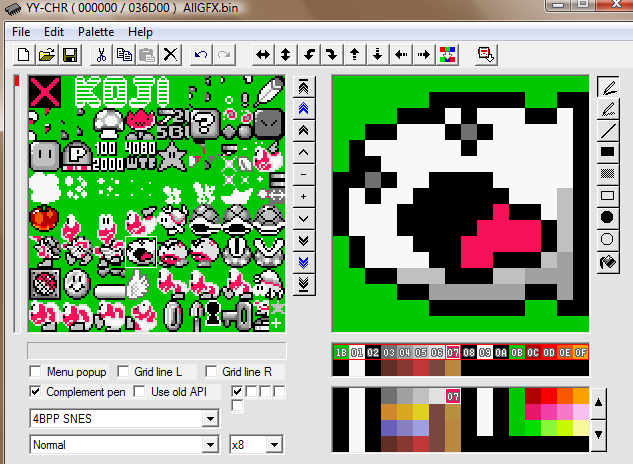Viewport: 633px width, 464px height.
Task: Undo the last edit
Action: click(201, 55)
